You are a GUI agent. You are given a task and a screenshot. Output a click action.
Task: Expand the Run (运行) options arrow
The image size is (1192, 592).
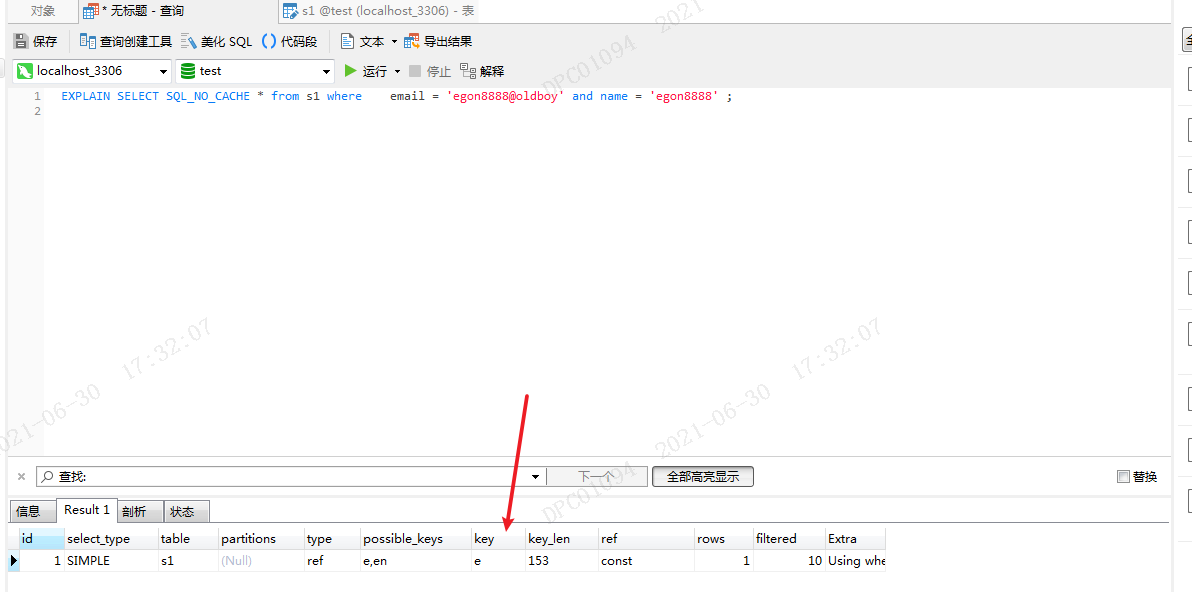(x=397, y=71)
